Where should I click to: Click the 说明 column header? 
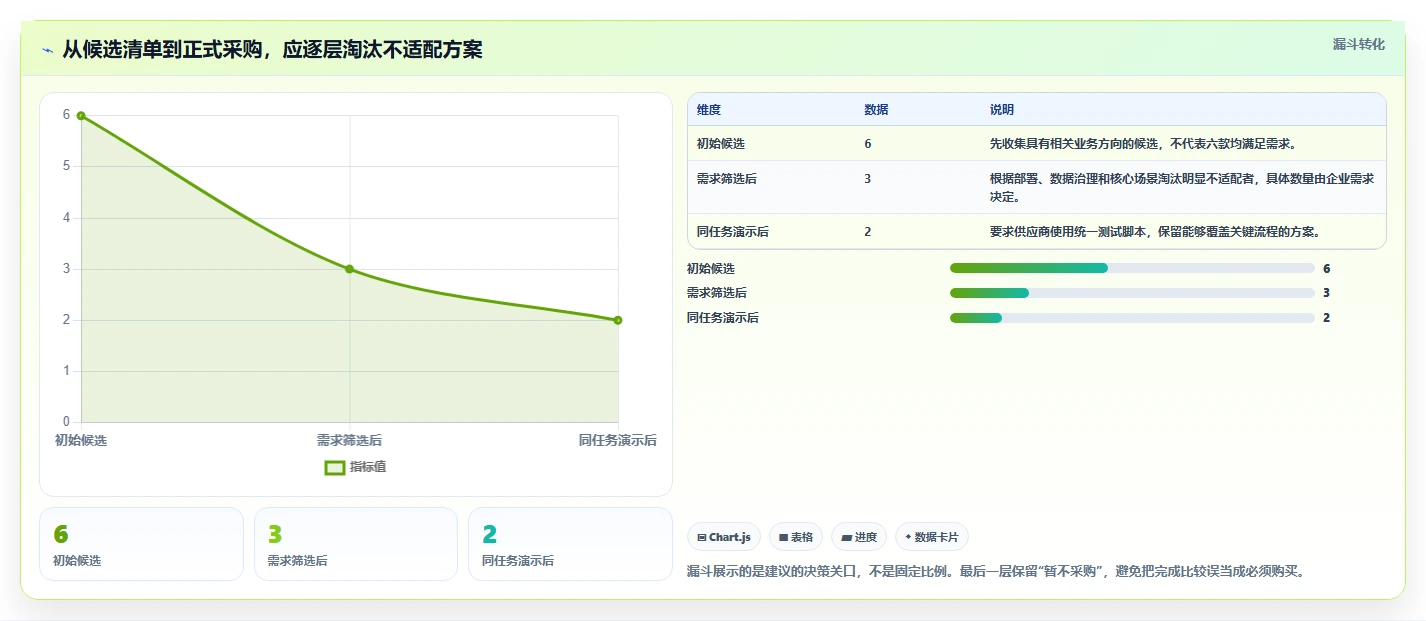point(1002,110)
